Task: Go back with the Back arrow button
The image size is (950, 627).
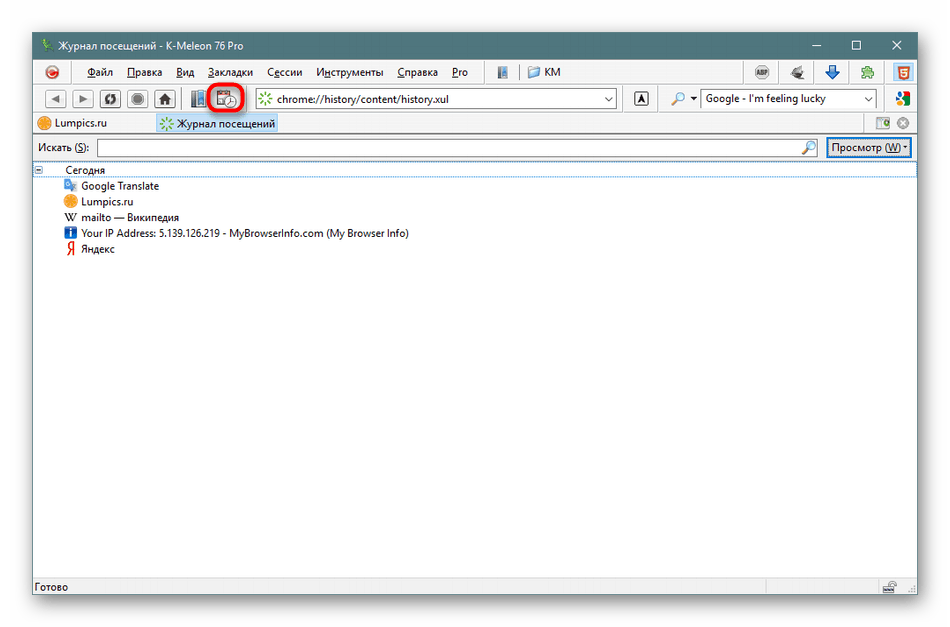Action: click(56, 99)
